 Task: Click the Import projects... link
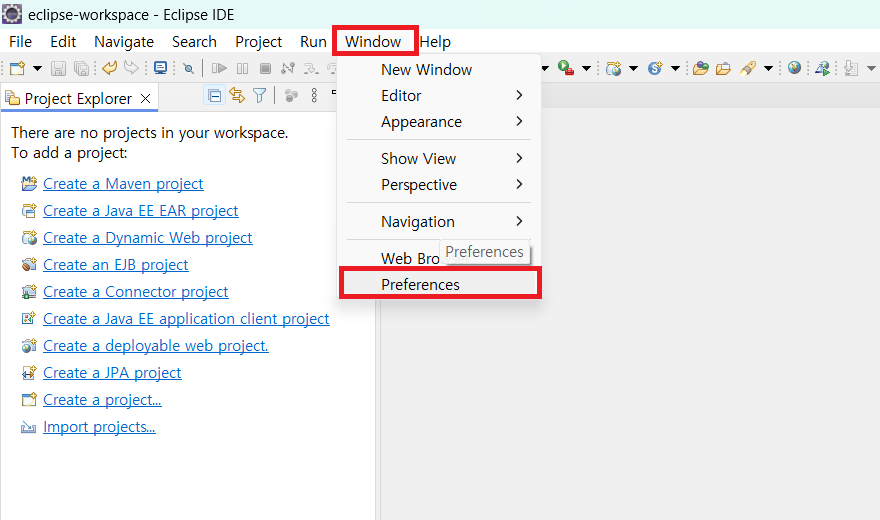tap(99, 426)
